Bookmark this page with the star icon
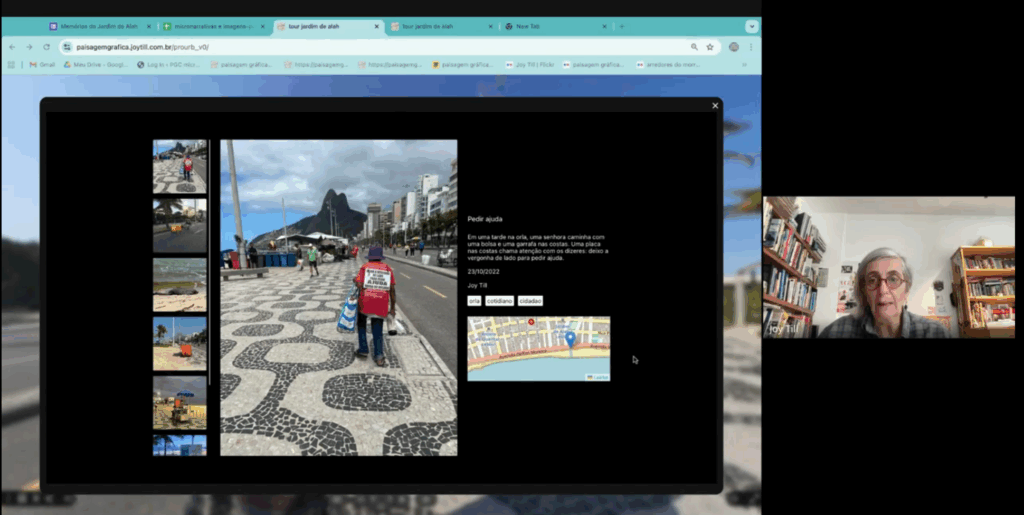This screenshot has height=515, width=1024. click(x=710, y=47)
